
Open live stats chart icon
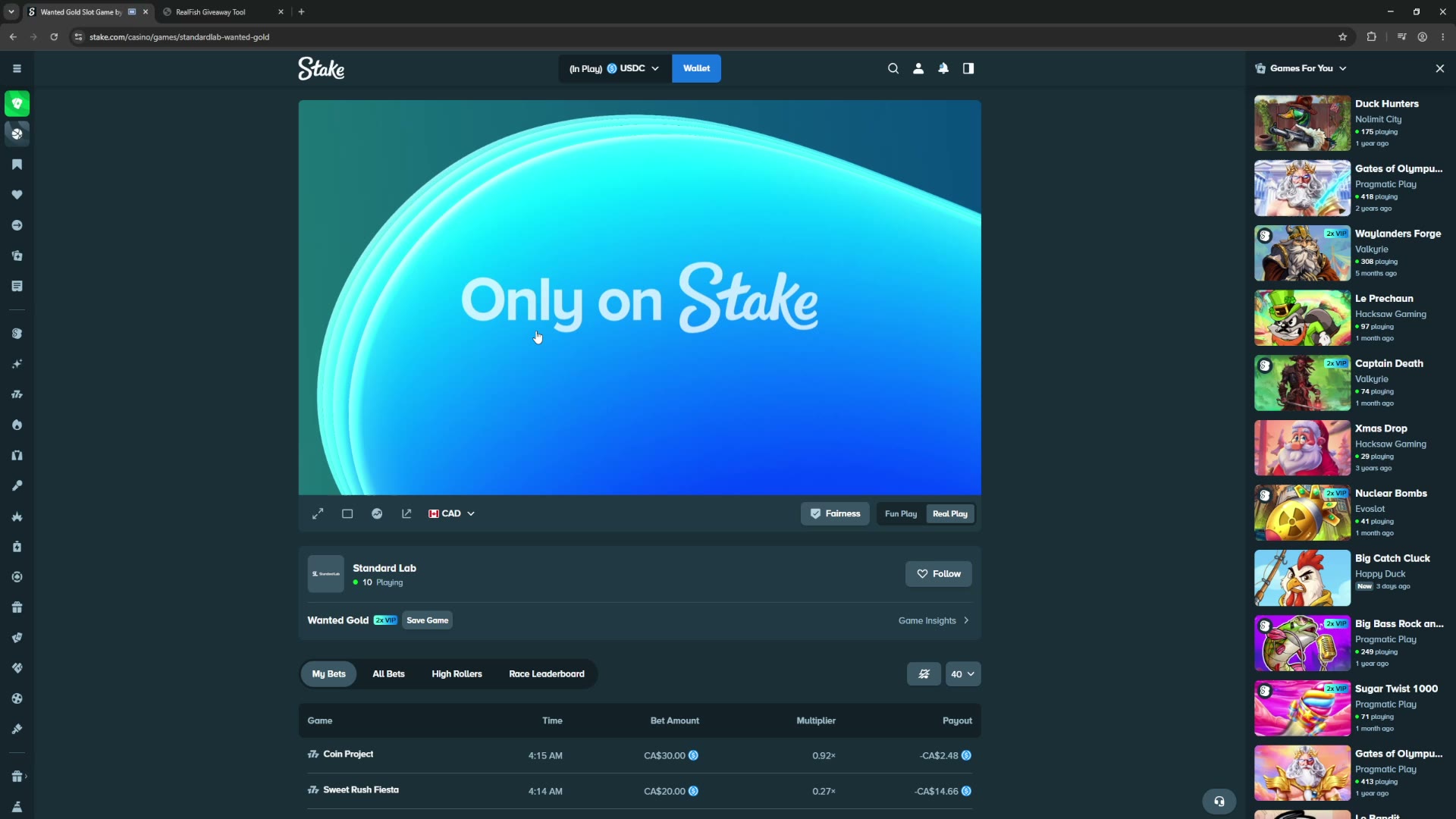(377, 513)
